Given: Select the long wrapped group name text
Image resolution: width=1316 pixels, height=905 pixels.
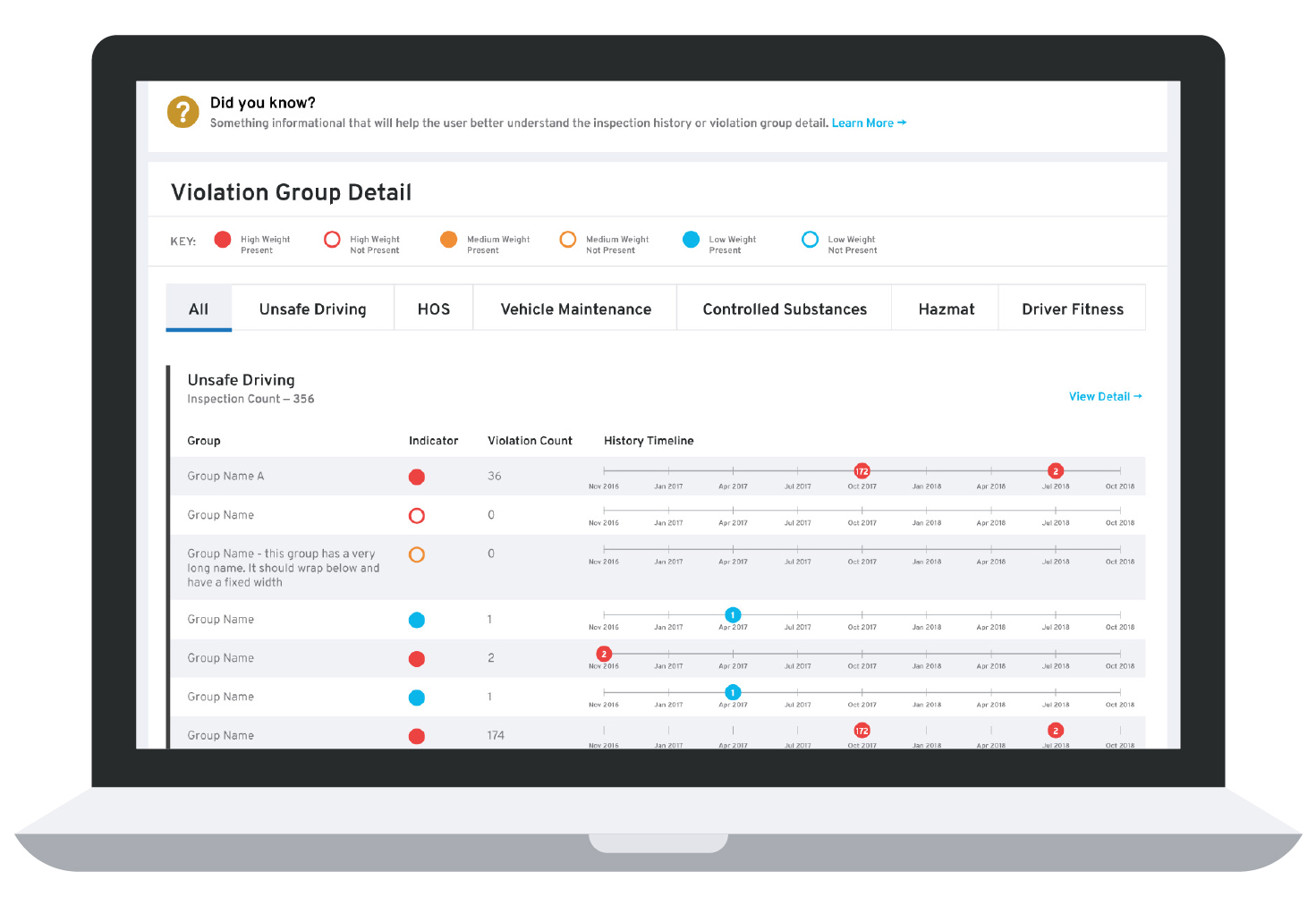Looking at the screenshot, I should tap(284, 568).
